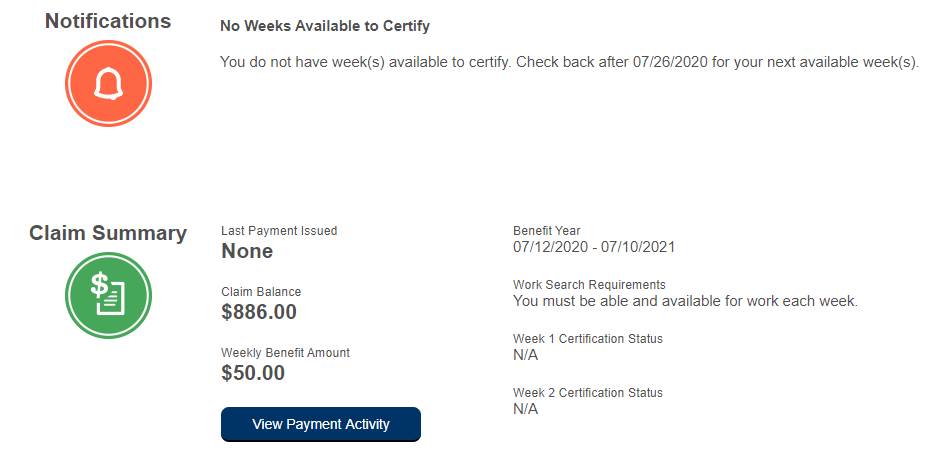
Task: Click the orange Notifications bell icon
Action: pyautogui.click(x=108, y=84)
